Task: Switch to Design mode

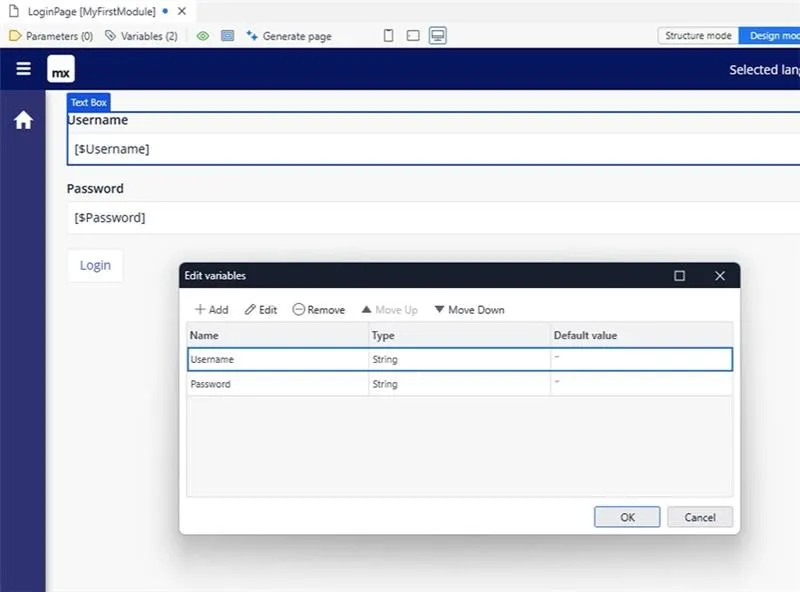Action: tap(772, 36)
